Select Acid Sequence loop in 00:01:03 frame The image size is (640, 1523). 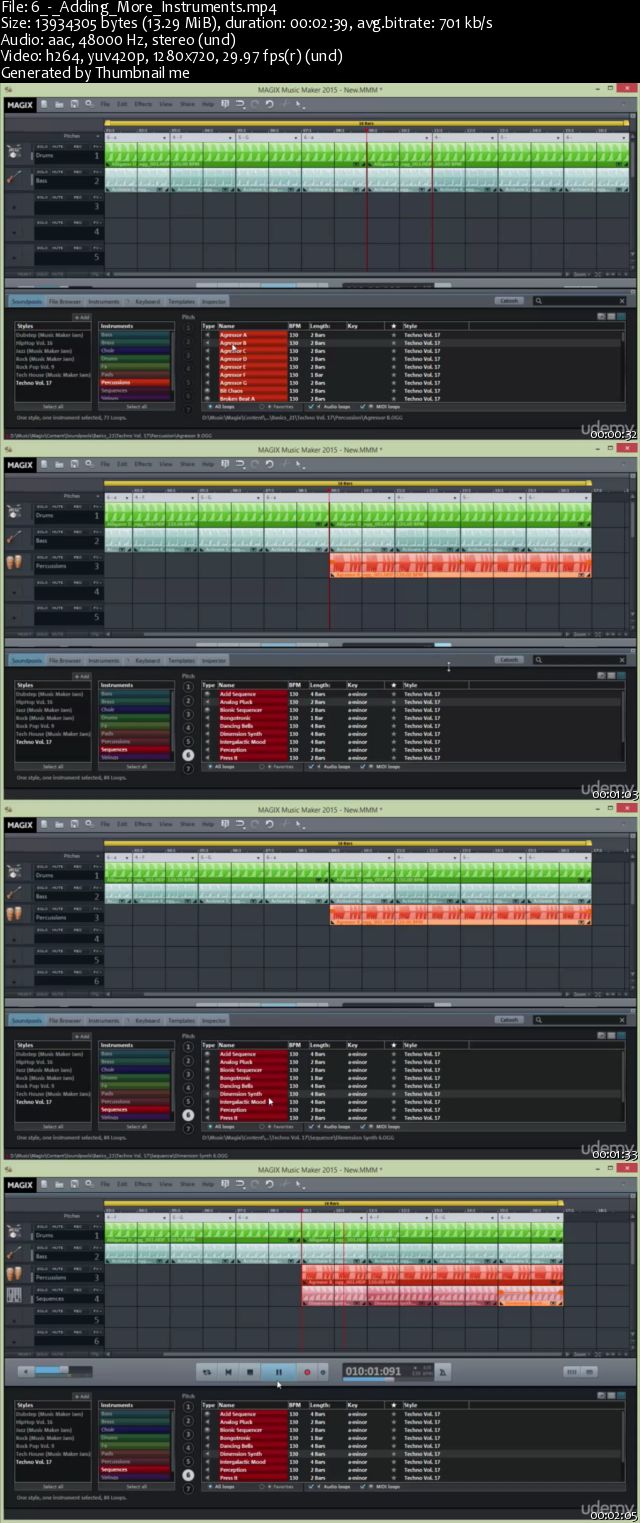(410, 694)
